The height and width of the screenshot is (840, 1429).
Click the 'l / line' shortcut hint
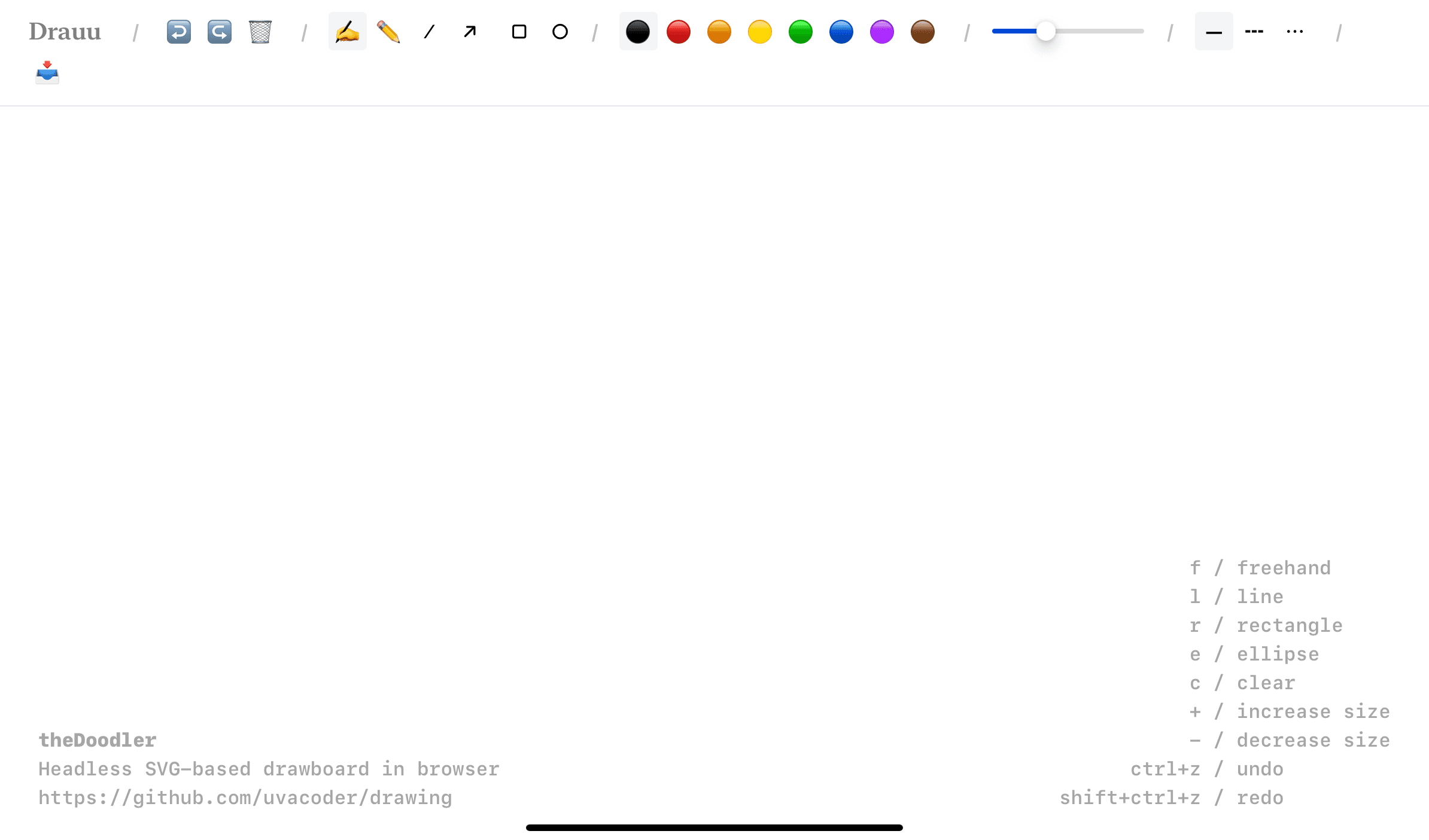click(1236, 596)
